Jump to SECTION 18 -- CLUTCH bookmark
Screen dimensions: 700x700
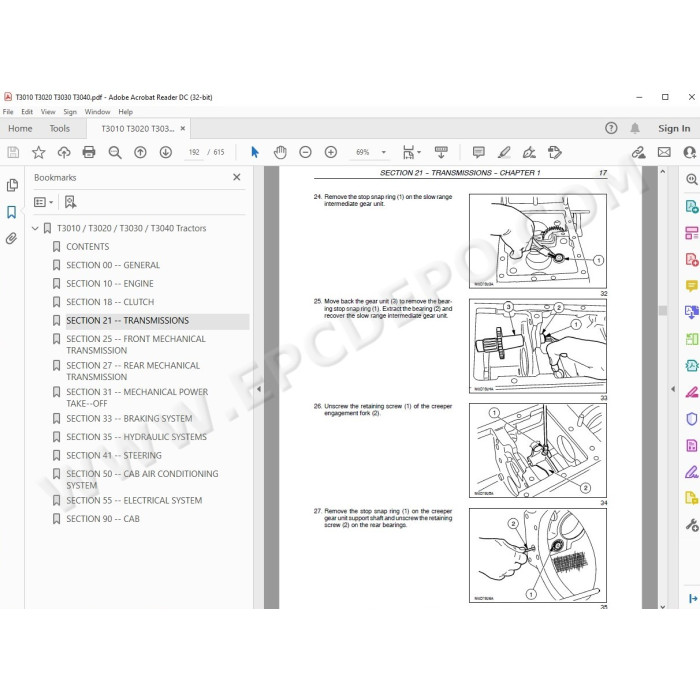click(110, 302)
